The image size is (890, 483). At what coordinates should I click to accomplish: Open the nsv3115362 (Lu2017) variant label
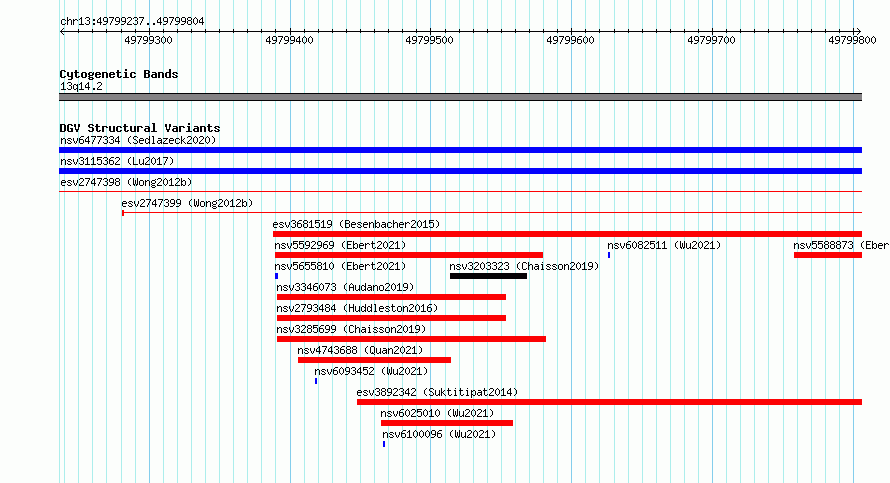point(117,161)
